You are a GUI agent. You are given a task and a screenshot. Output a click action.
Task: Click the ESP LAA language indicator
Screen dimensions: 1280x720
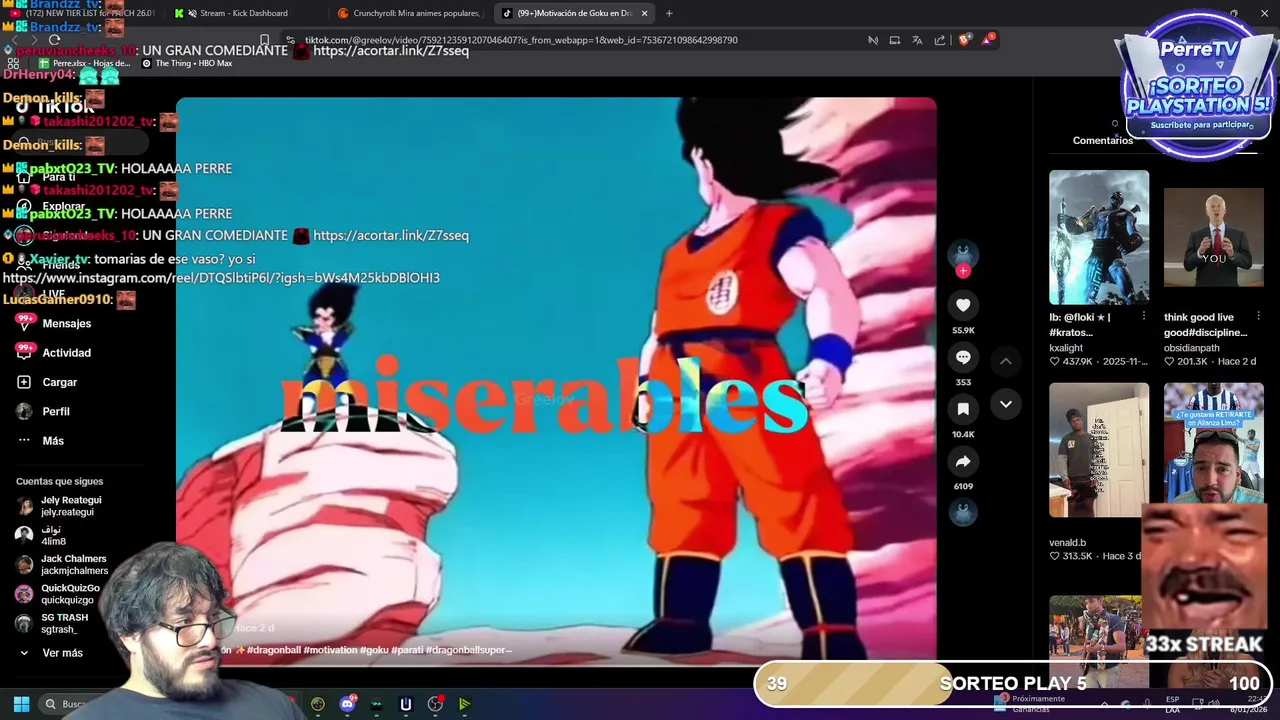coord(1172,704)
